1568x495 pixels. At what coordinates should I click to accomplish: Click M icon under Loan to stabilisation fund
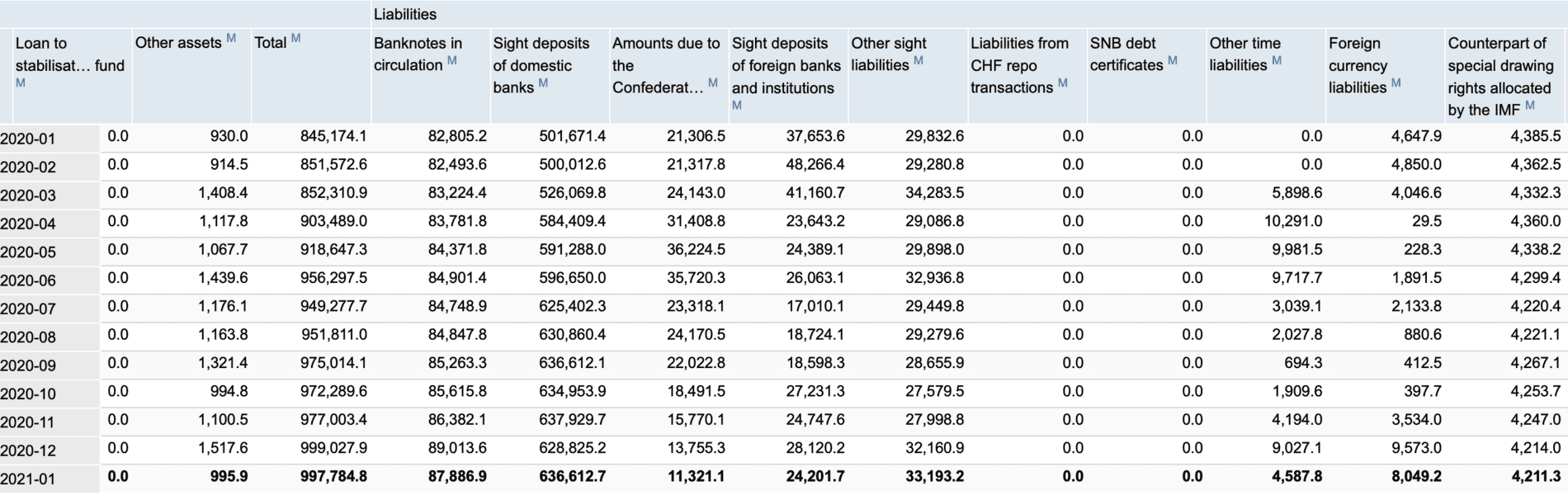[x=21, y=82]
